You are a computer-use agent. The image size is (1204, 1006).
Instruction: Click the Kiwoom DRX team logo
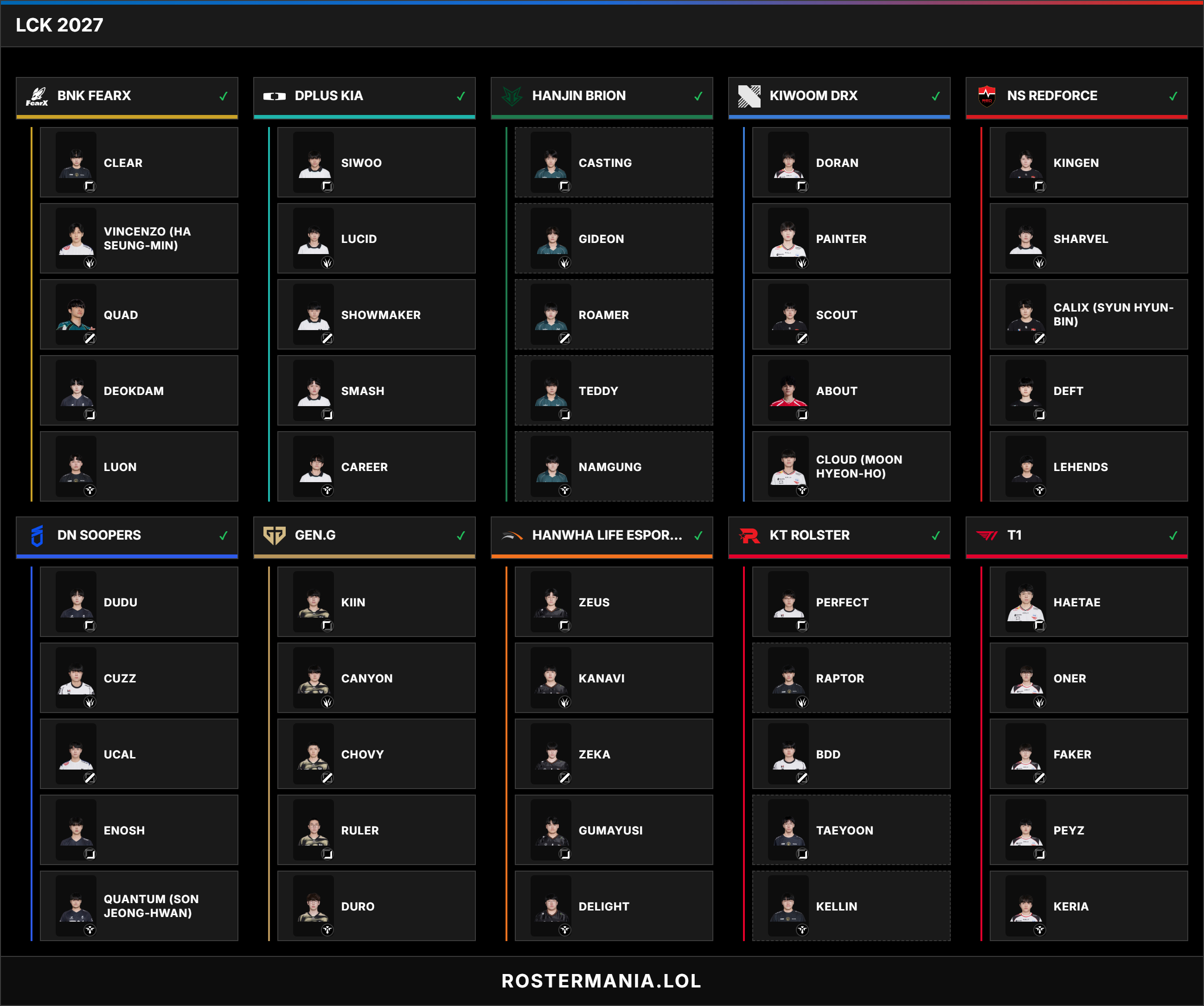[749, 96]
